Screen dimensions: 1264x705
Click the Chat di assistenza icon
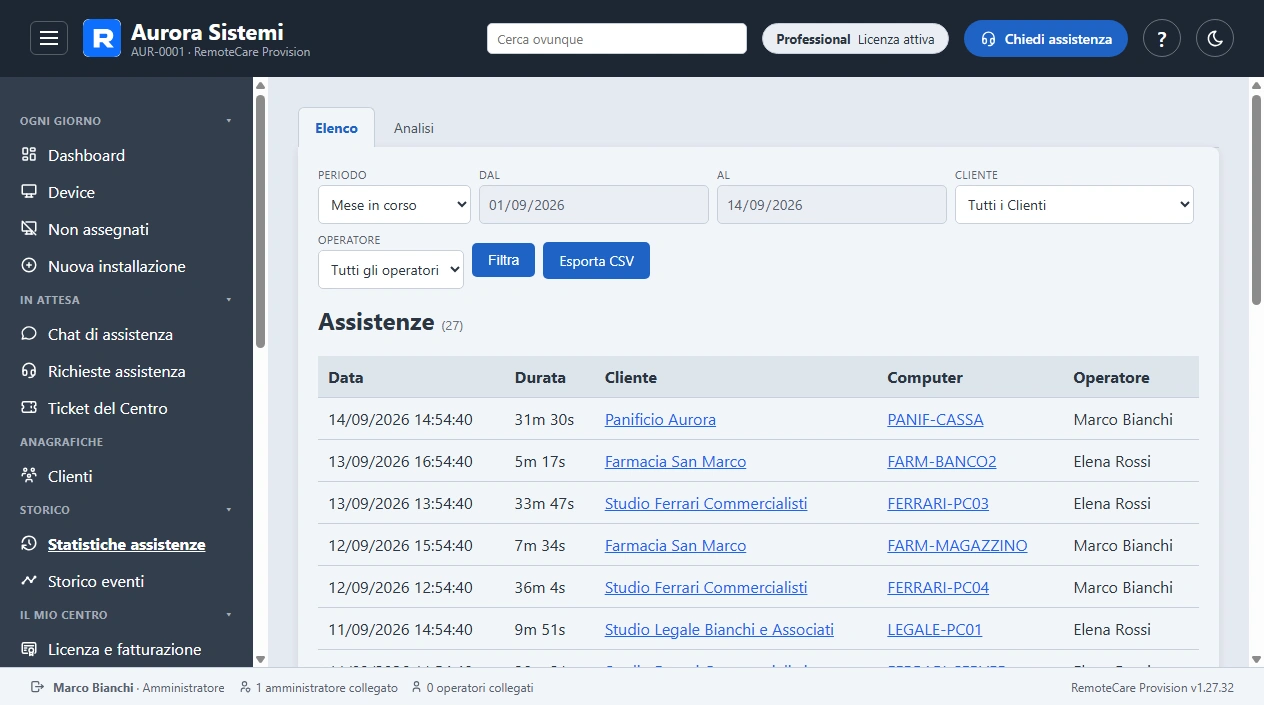click(x=29, y=334)
